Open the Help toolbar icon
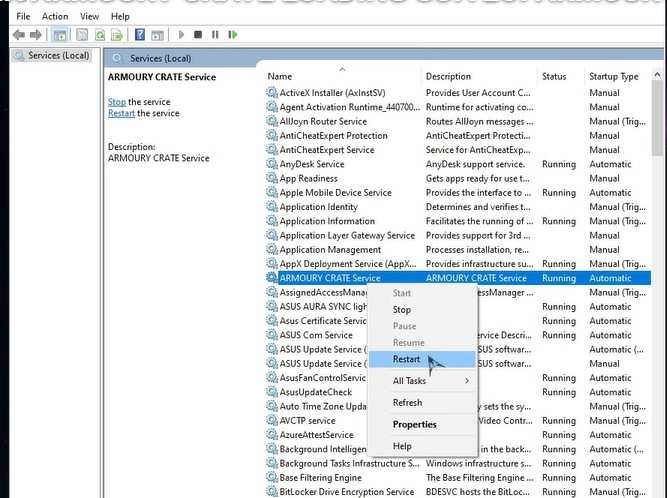Viewport: 667px width, 498px height. pos(140,34)
